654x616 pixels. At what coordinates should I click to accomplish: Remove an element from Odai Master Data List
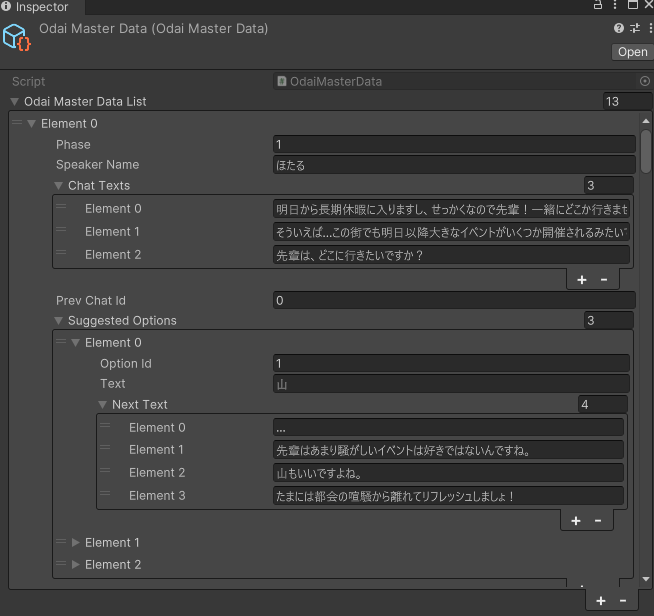pyautogui.click(x=623, y=601)
